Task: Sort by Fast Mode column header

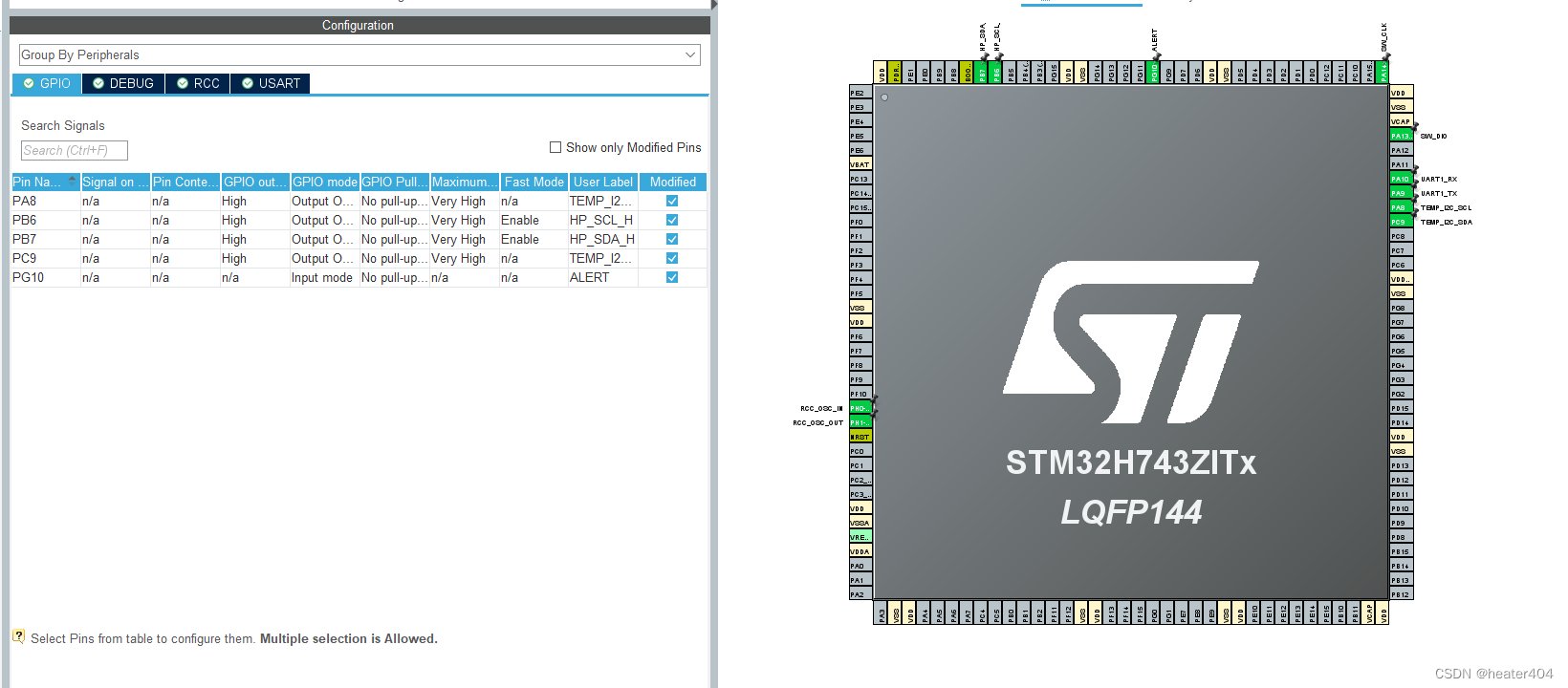Action: coord(534,182)
